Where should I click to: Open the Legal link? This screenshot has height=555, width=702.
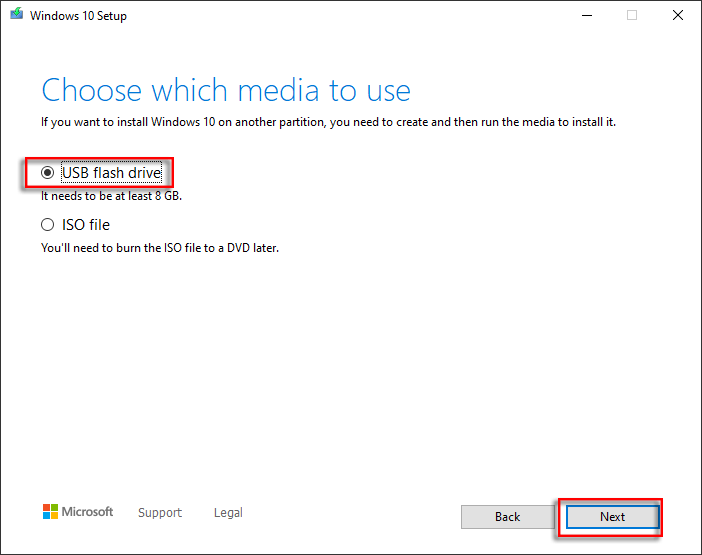coord(228,512)
